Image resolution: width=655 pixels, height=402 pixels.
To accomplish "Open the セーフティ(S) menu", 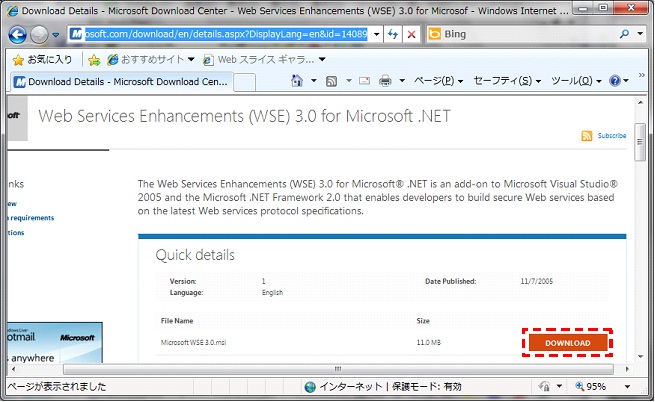I will pos(507,80).
